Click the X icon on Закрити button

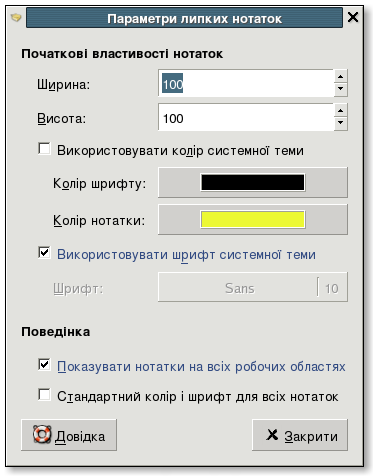(x=272, y=435)
